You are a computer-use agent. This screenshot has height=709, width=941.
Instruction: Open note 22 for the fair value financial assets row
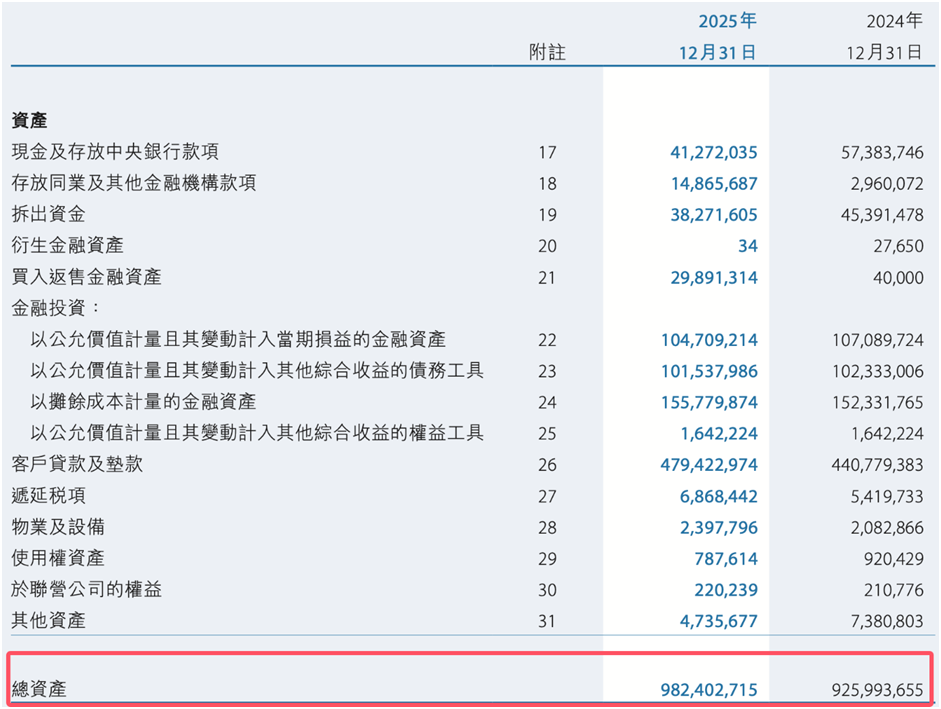point(547,340)
